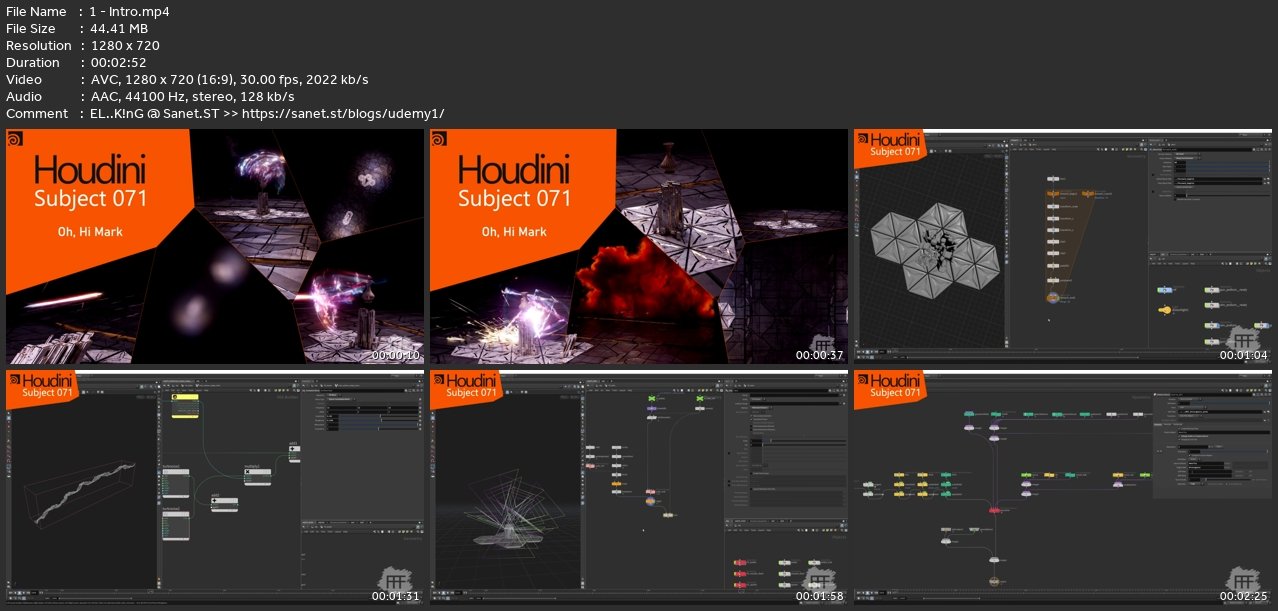Screen dimensions: 1278x611
Task: Click the timestamp 00:00:10
Action: [x=396, y=355]
